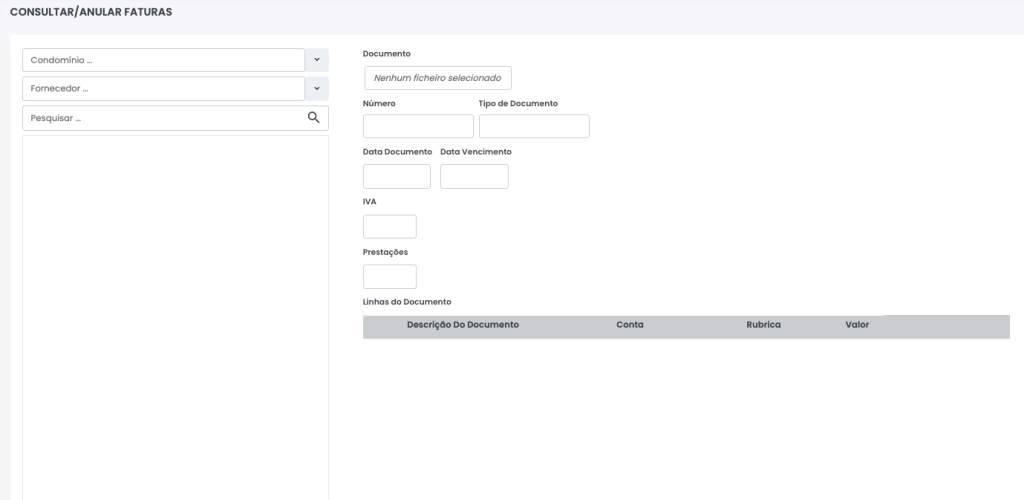Focus the Tipo de Documento field

(x=534, y=126)
